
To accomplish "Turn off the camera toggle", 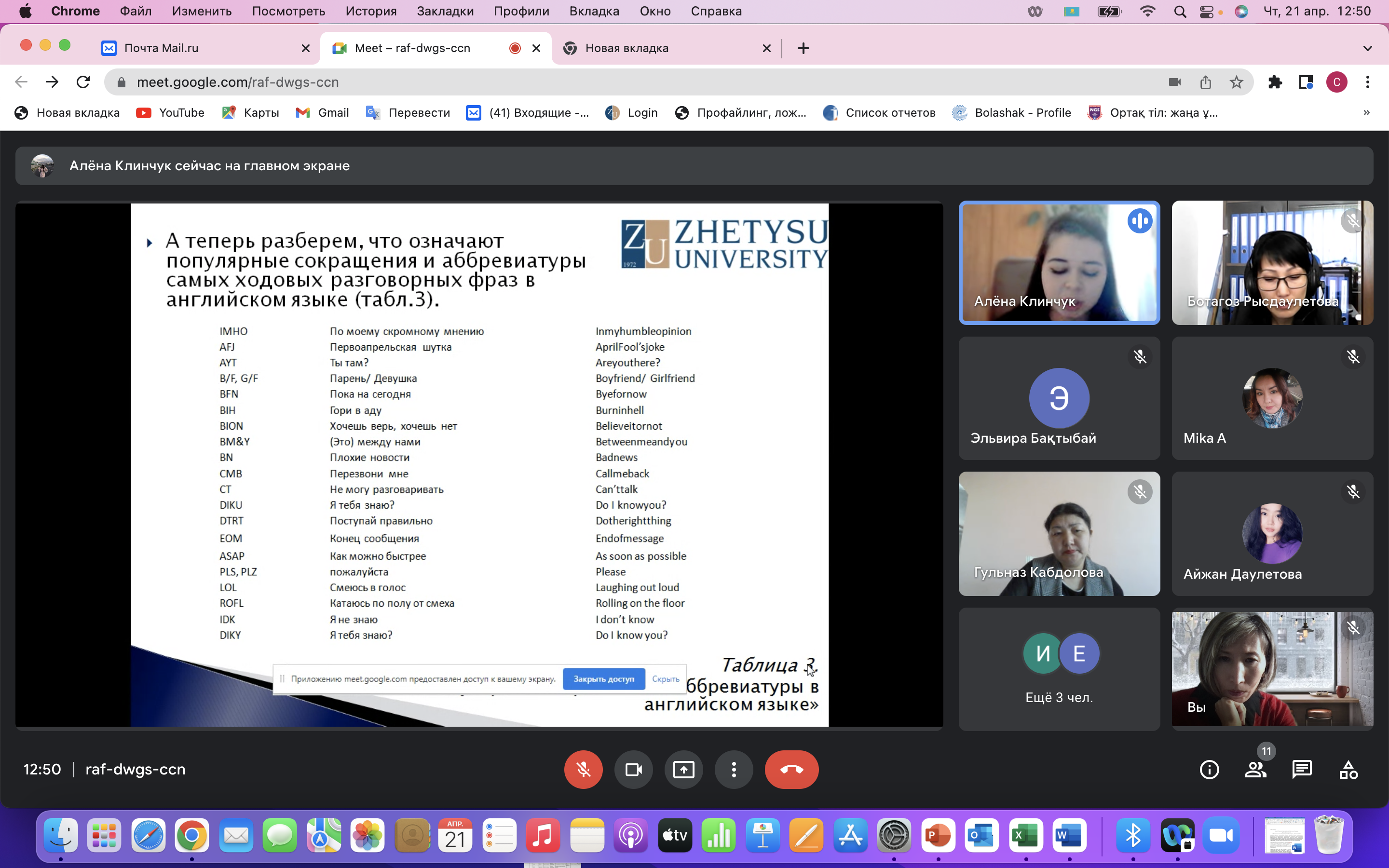I will coord(633,770).
